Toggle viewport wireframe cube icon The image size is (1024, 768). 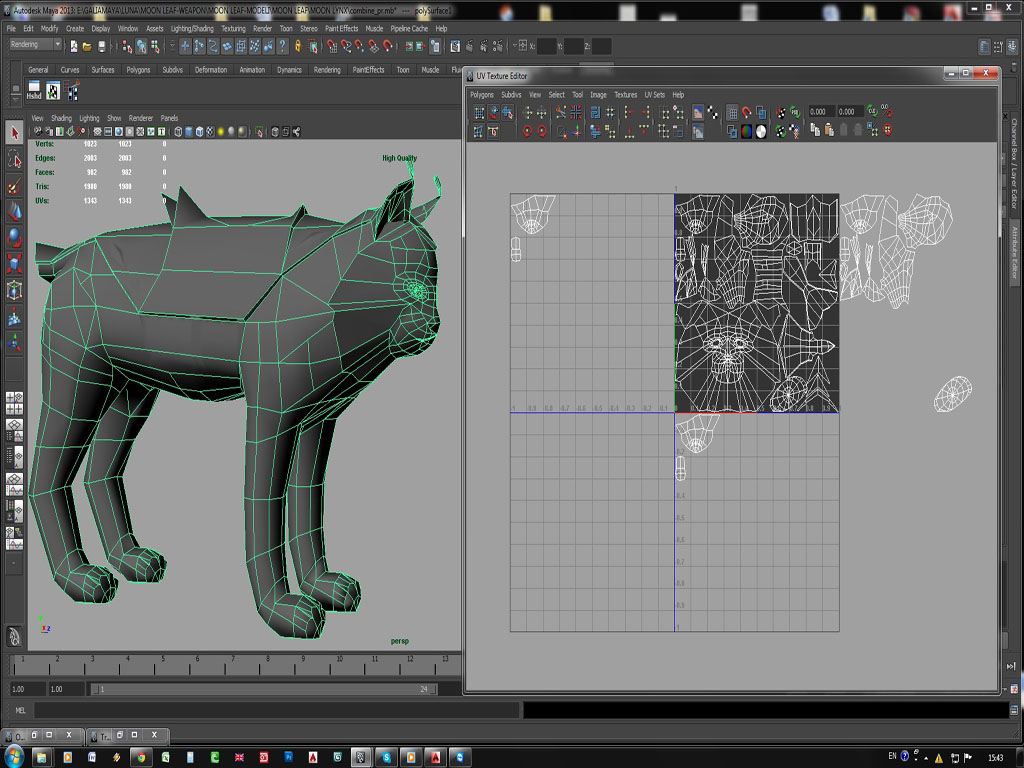[178, 132]
